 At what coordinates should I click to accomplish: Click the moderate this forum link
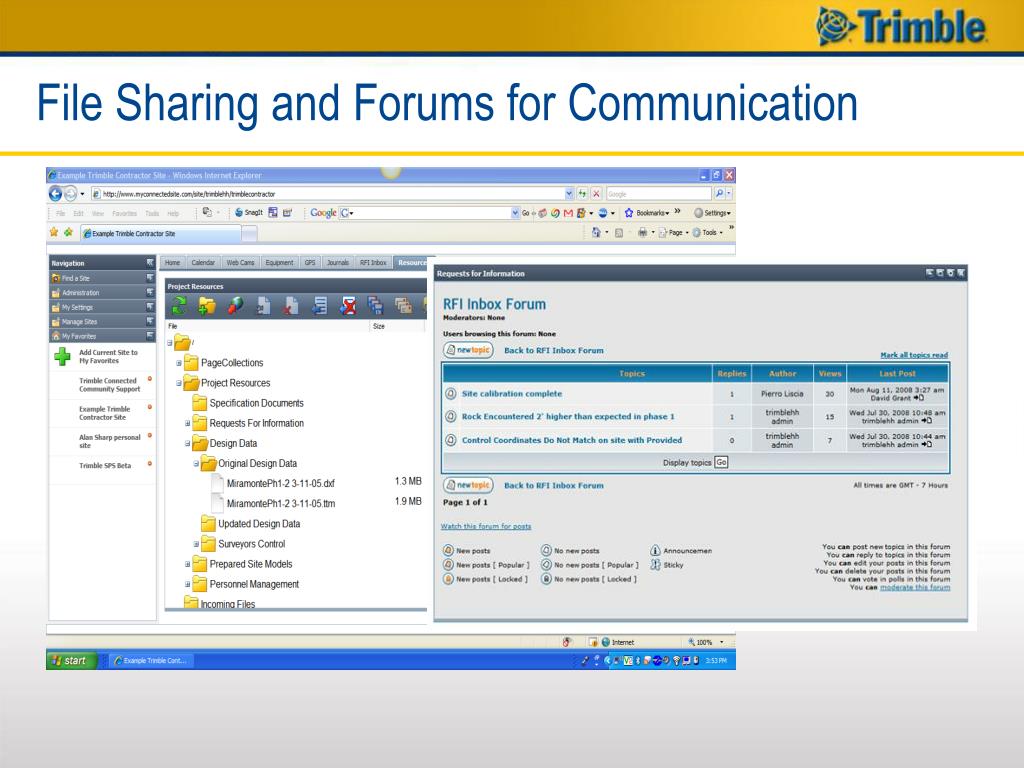[x=915, y=587]
